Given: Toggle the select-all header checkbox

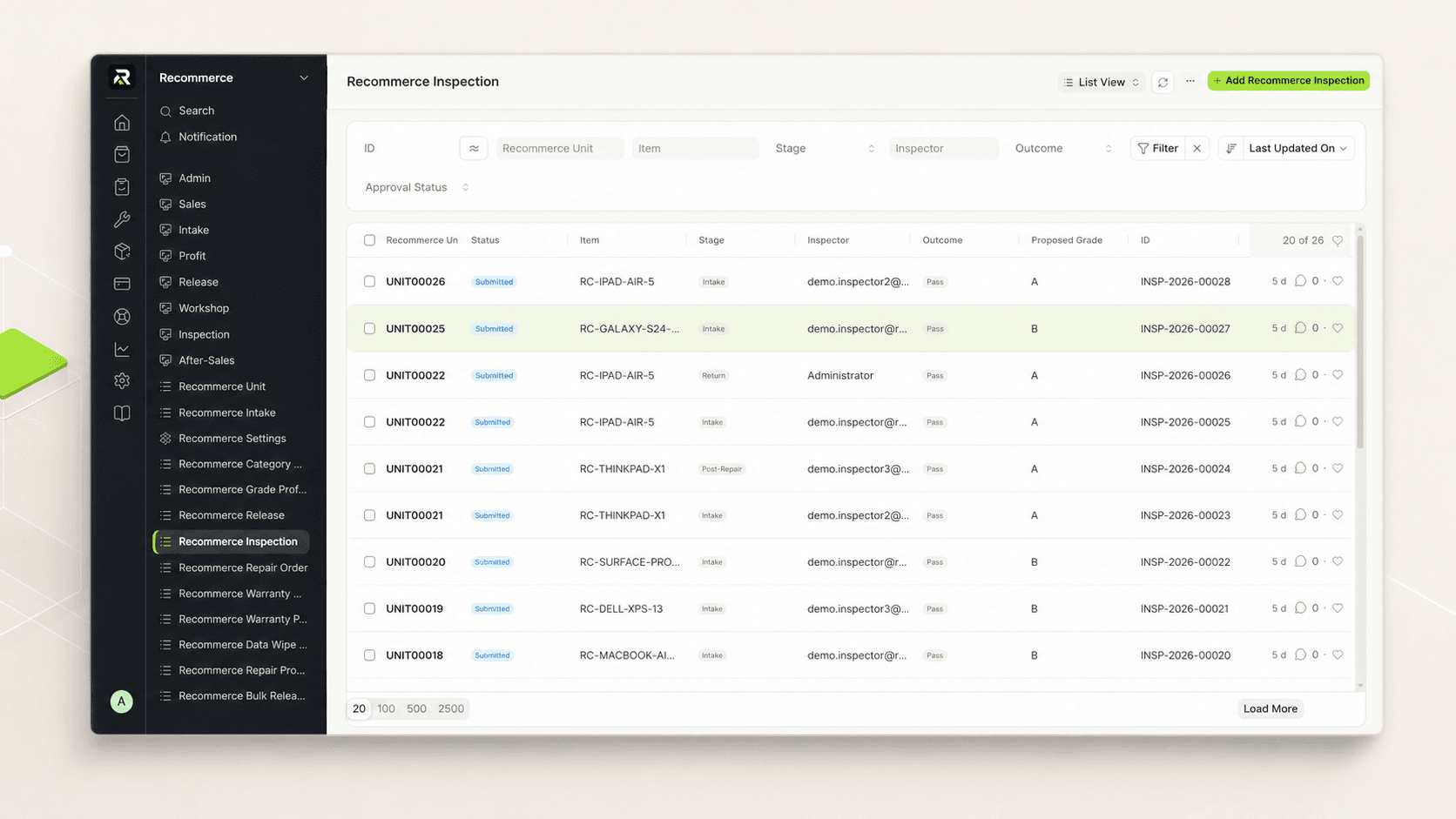Looking at the screenshot, I should (x=369, y=240).
